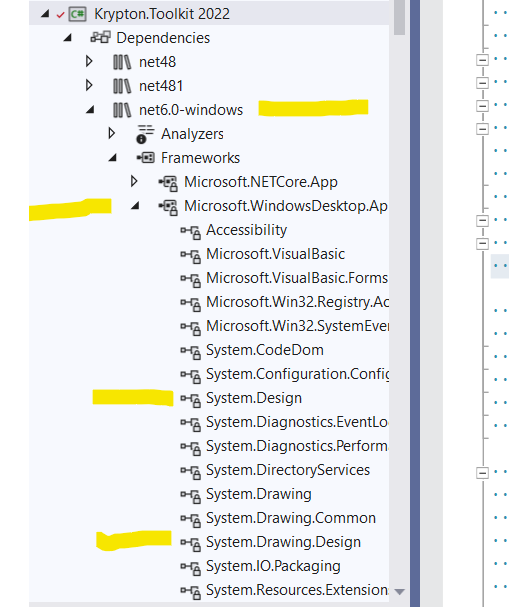This screenshot has height=607, width=509.
Task: Select the Frameworks label
Action: click(201, 158)
